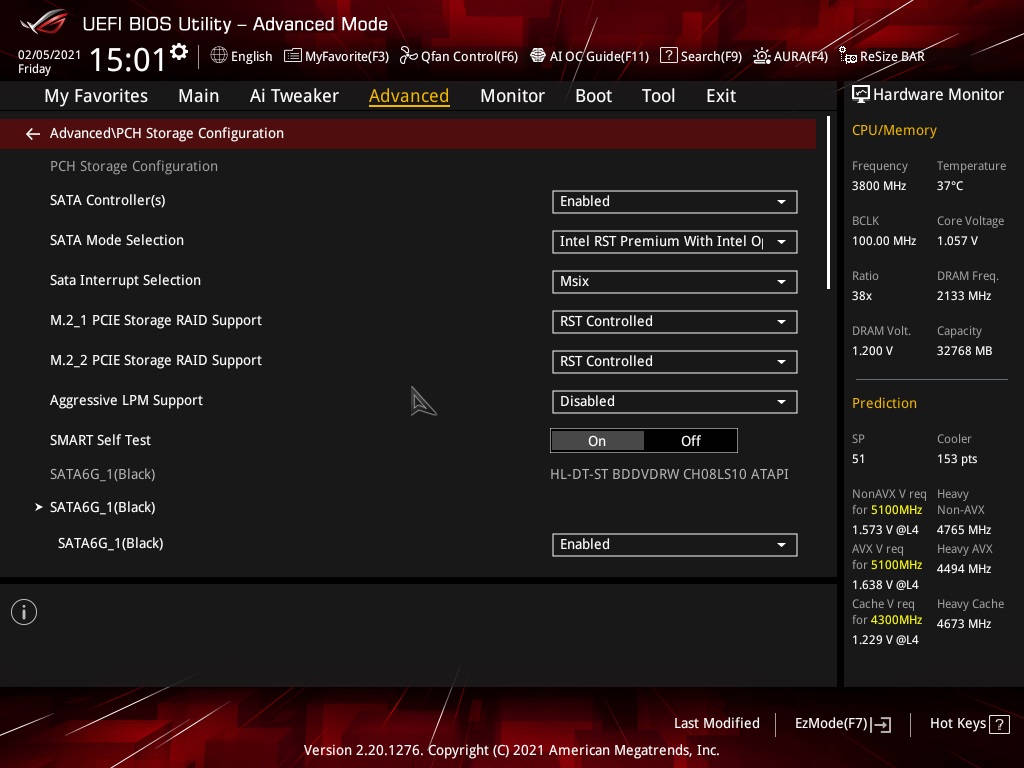This screenshot has width=1024, height=768.
Task: Open Qfan Control fan tuning
Action: tap(458, 56)
